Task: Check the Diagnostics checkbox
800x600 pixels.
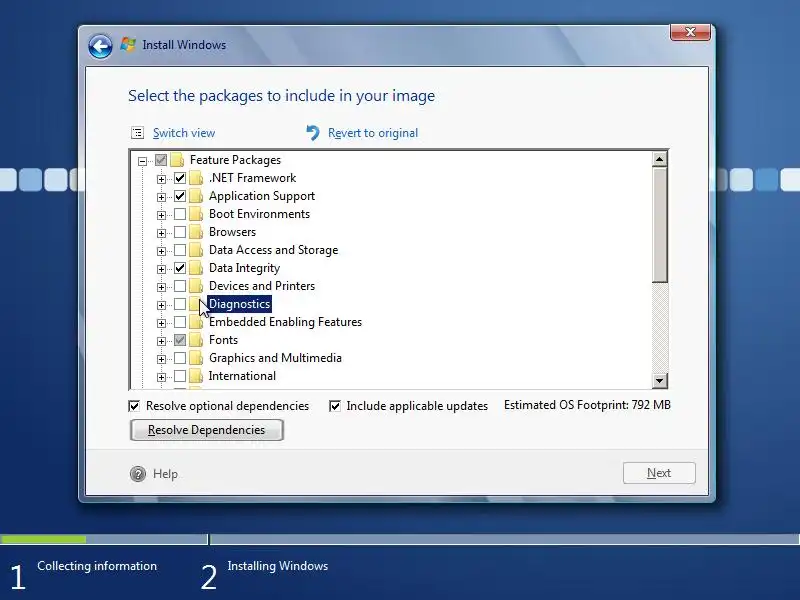Action: click(x=180, y=304)
